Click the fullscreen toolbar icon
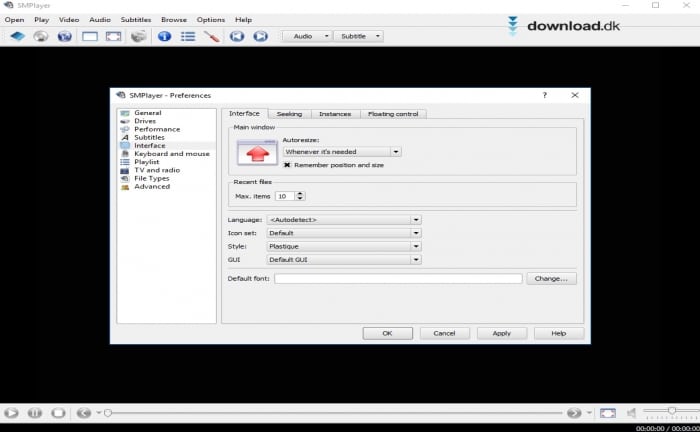 (113, 36)
